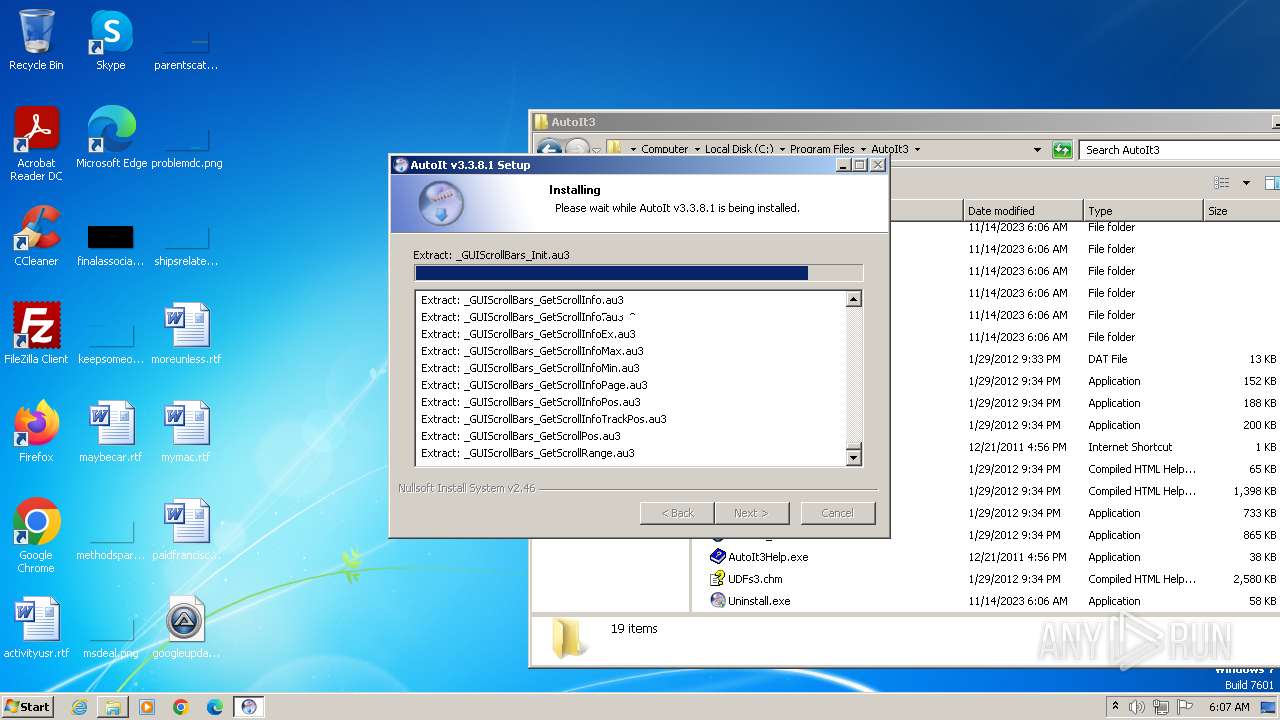Image resolution: width=1280 pixels, height=720 pixels.
Task: Expand the Program Files breadcrumb arrow
Action: pyautogui.click(x=863, y=150)
